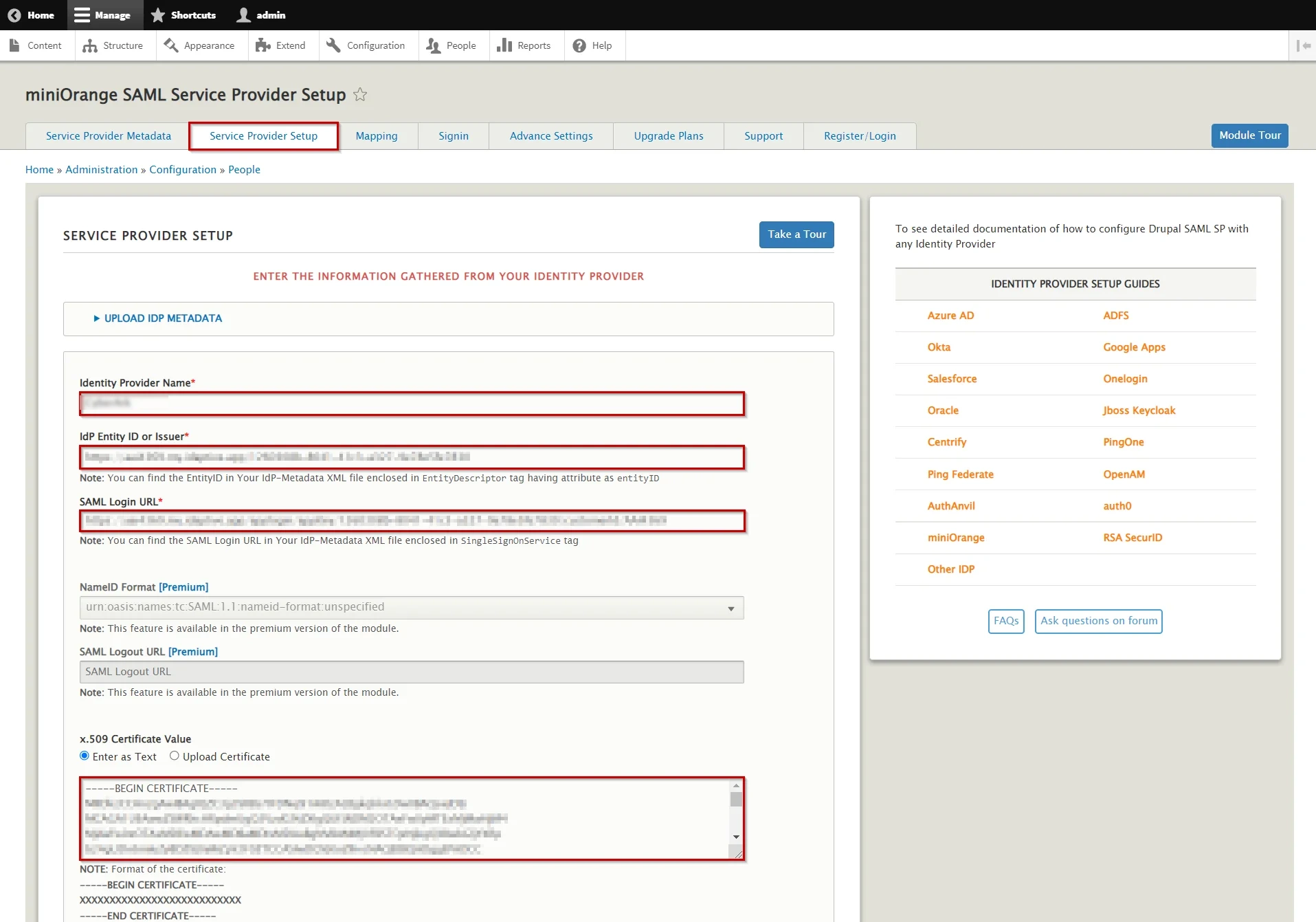
Task: Open the Azure AD setup guide
Action: 950,316
